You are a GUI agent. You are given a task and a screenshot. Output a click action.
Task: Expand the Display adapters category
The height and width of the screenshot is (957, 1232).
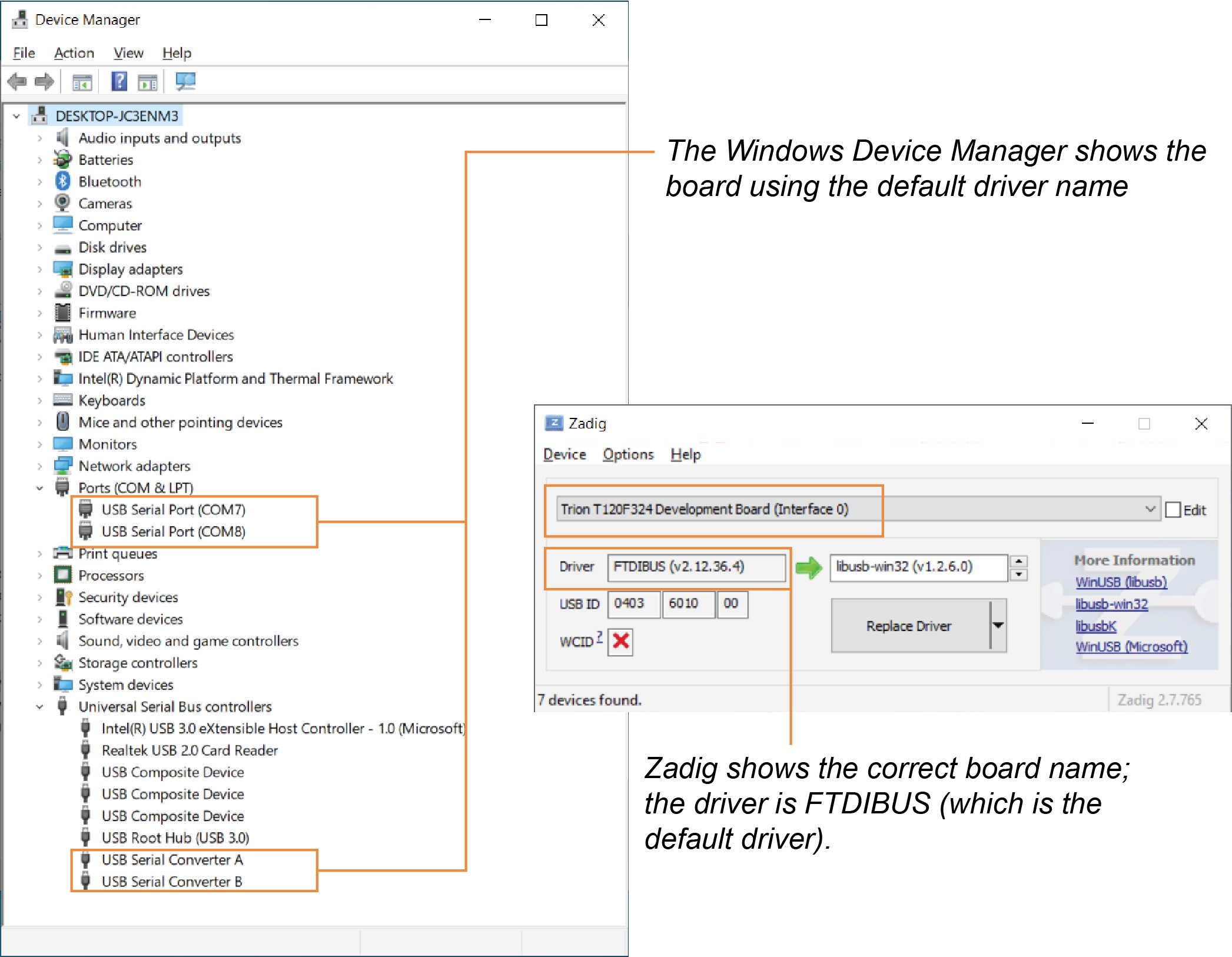(39, 269)
